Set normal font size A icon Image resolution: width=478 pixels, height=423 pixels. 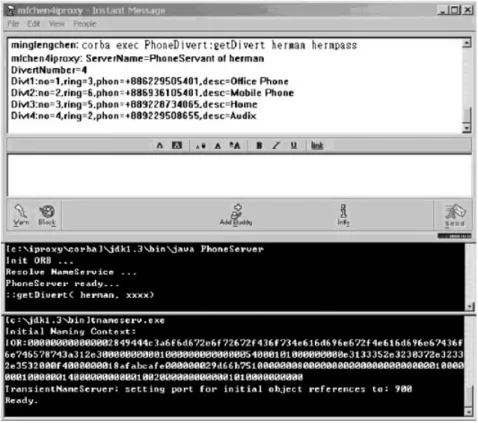click(218, 146)
